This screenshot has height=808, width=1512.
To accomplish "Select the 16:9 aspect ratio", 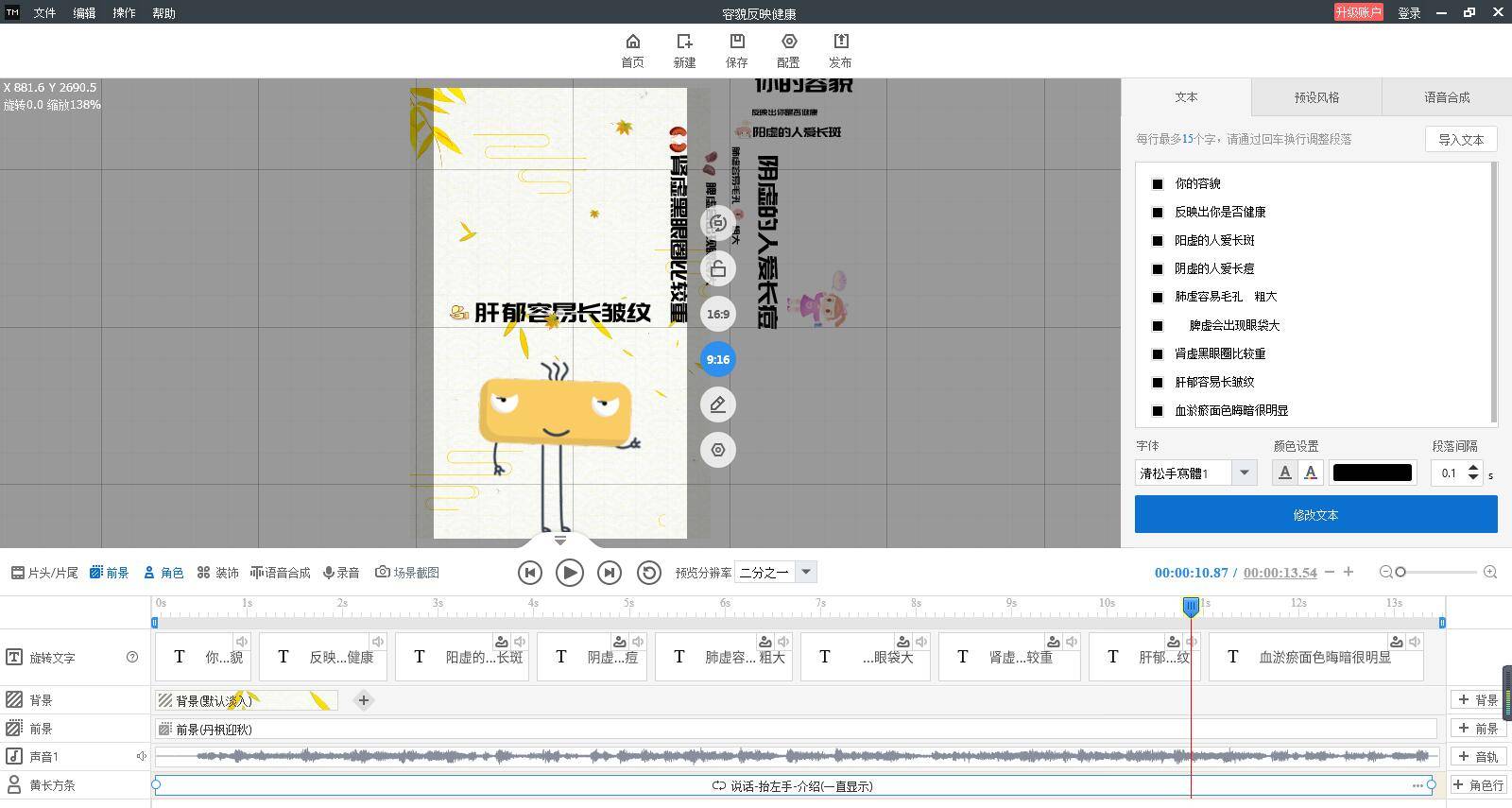I will pyautogui.click(x=718, y=314).
